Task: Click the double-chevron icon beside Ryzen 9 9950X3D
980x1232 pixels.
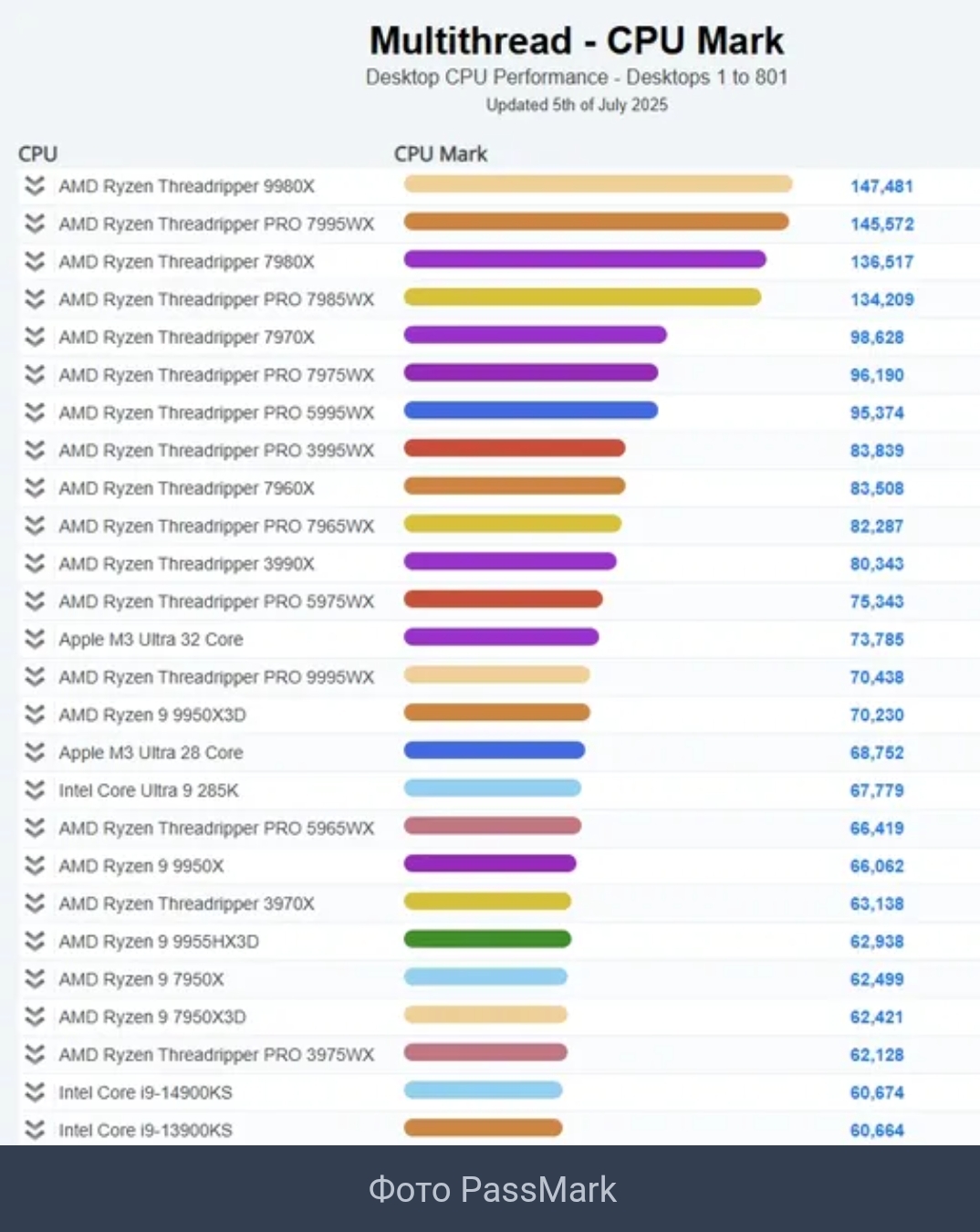Action: tap(35, 715)
